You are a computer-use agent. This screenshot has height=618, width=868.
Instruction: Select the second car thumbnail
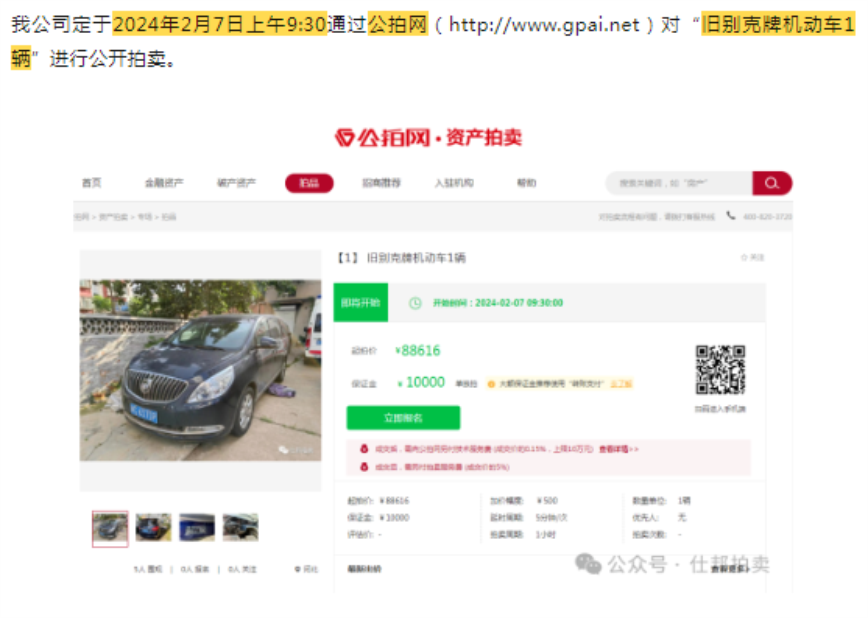point(153,527)
